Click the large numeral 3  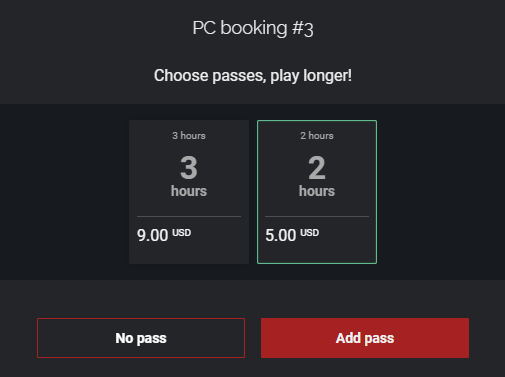coord(189,168)
